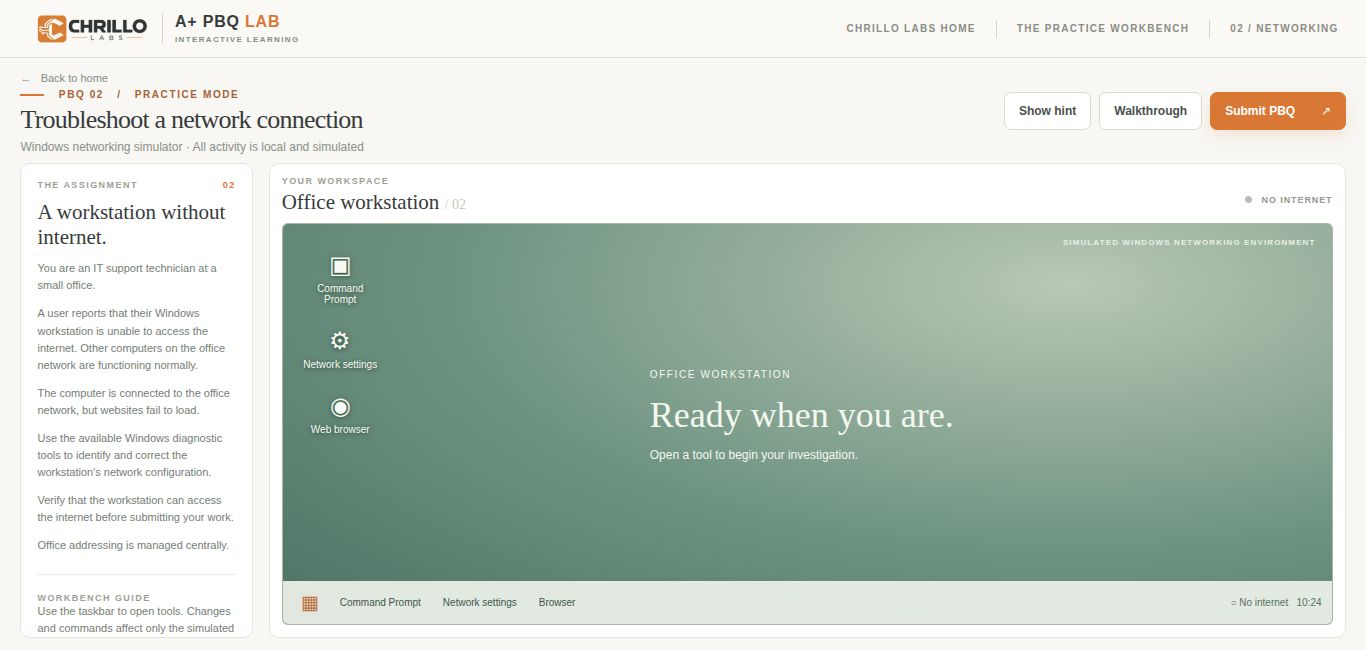This screenshot has height=650, width=1366.
Task: Go to Chrillo Labs Home
Action: (x=910, y=28)
